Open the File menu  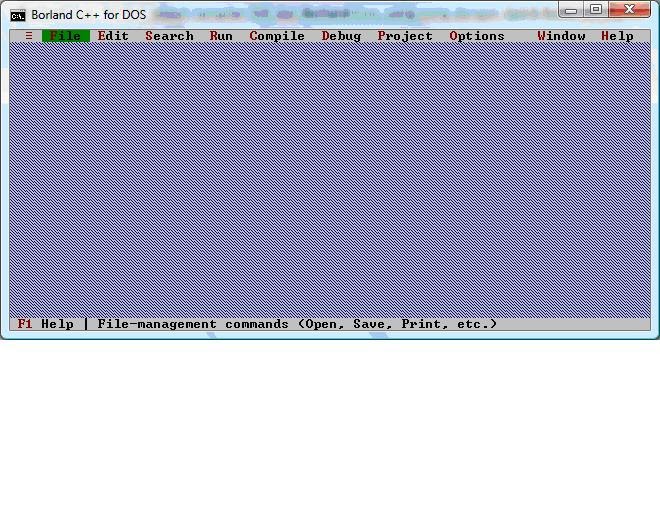pyautogui.click(x=66, y=36)
